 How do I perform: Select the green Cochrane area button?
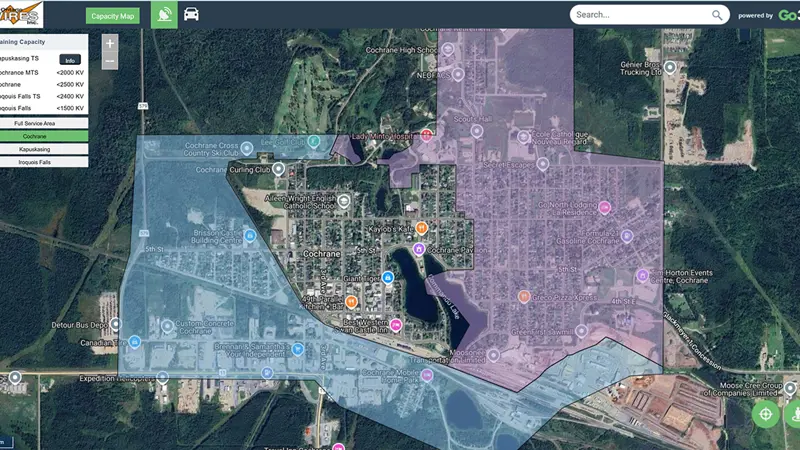tap(44, 136)
